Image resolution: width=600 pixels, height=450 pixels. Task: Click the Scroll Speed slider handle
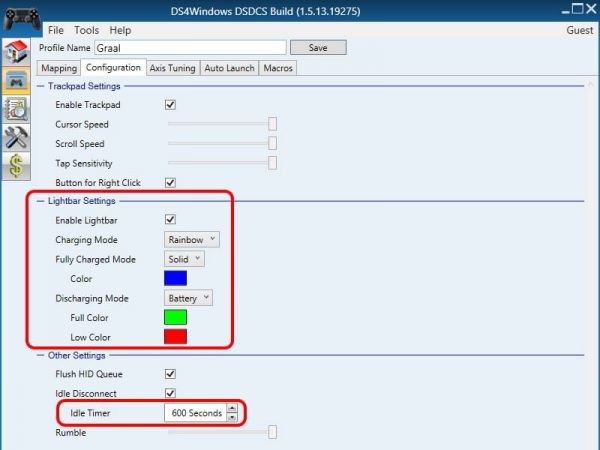pos(272,143)
